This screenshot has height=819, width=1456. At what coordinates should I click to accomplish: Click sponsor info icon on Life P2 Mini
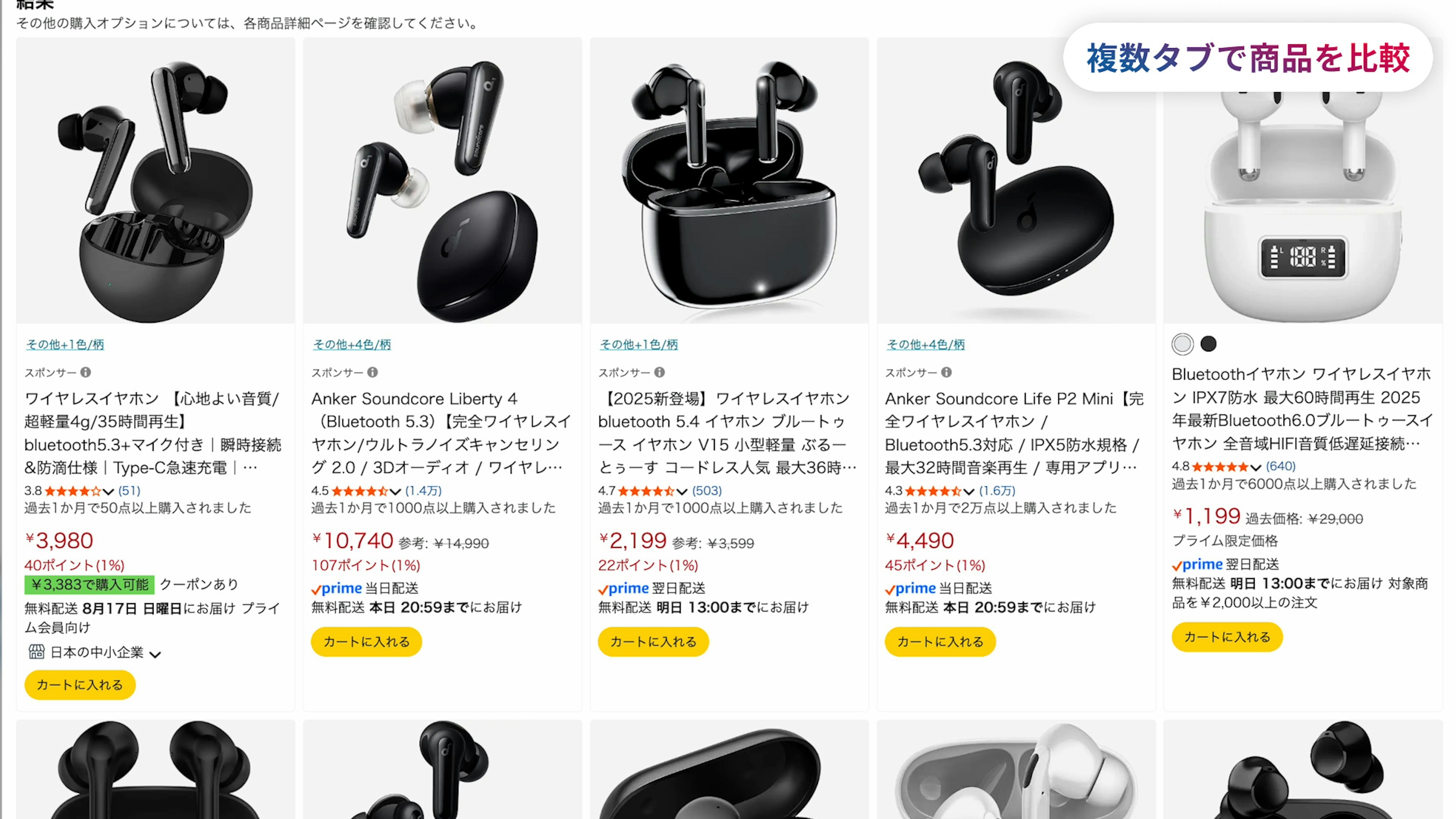pyautogui.click(x=947, y=372)
